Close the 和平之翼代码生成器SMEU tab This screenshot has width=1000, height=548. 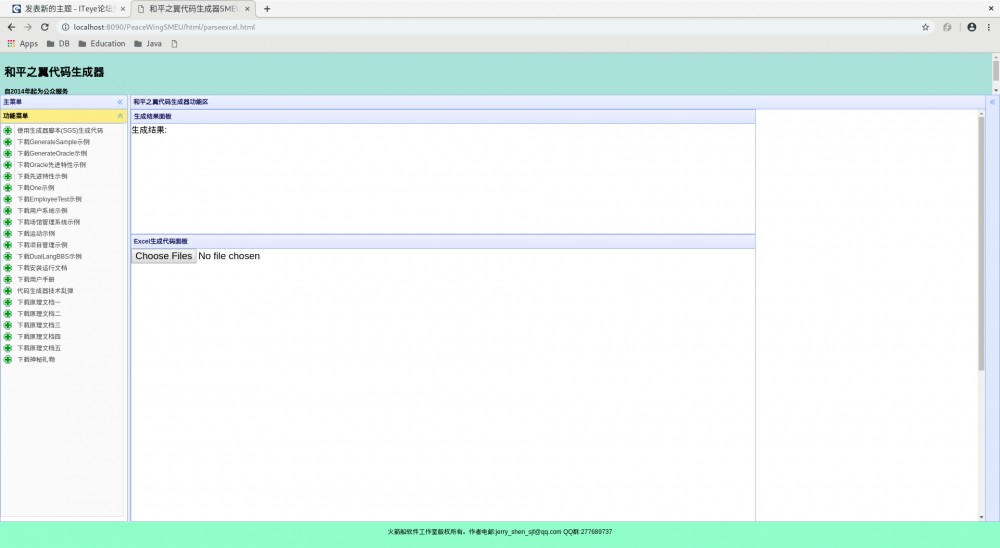pyautogui.click(x=247, y=9)
